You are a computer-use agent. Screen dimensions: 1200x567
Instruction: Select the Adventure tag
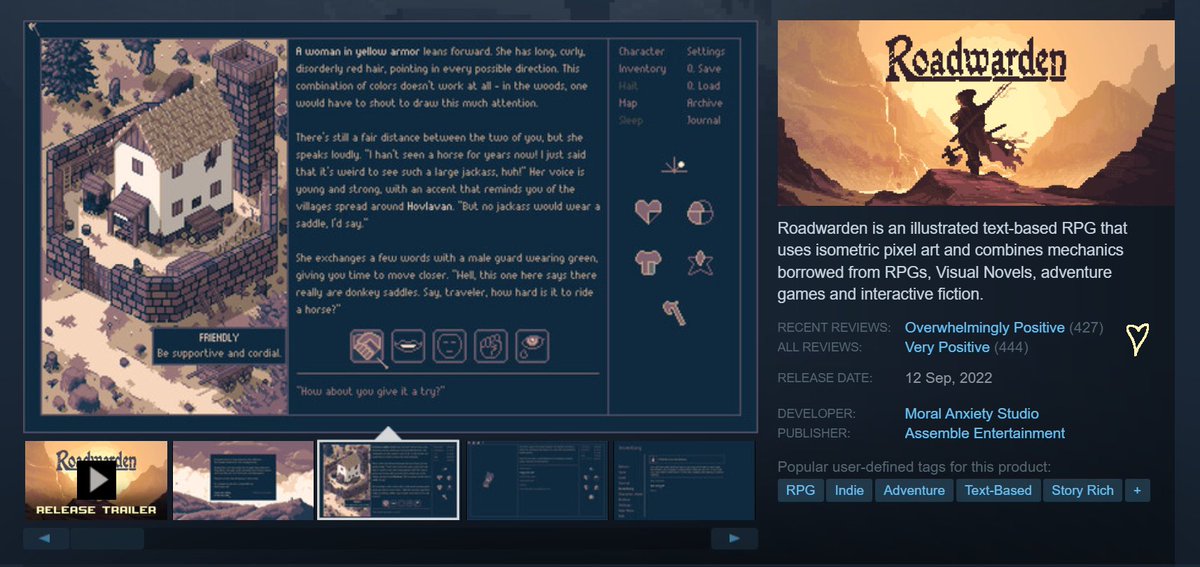pyautogui.click(x=914, y=490)
